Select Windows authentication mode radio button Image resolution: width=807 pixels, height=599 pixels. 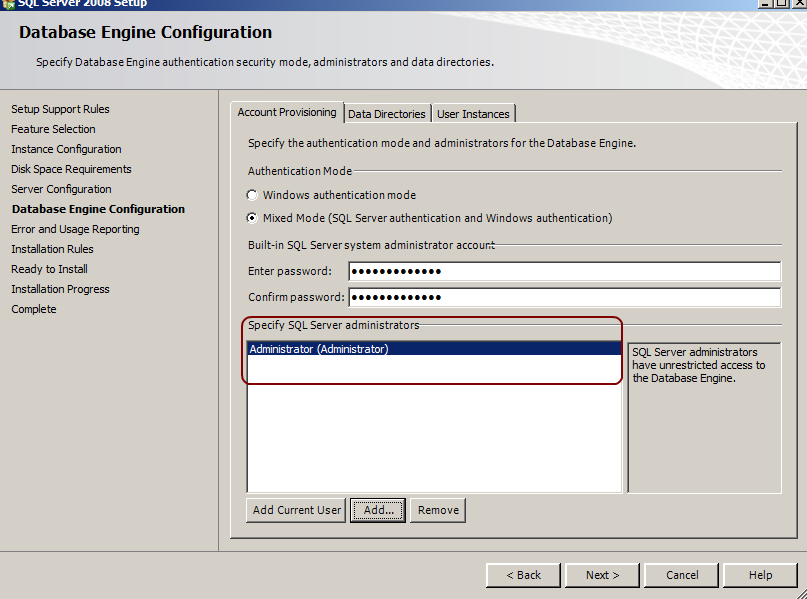[x=253, y=195]
